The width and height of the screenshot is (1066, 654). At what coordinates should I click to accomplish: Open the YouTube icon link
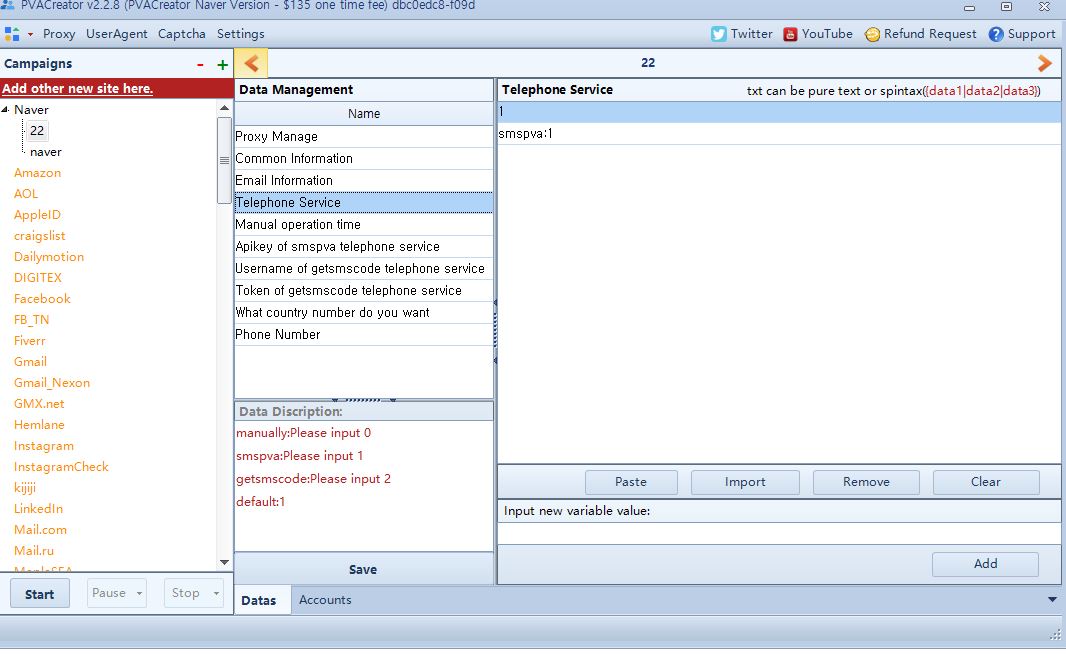(x=790, y=34)
